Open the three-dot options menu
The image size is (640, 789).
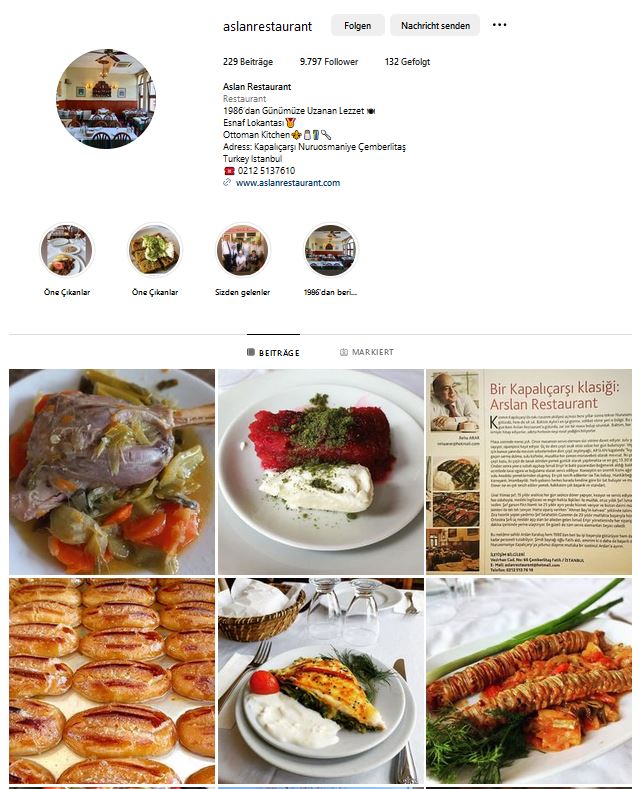[499, 25]
